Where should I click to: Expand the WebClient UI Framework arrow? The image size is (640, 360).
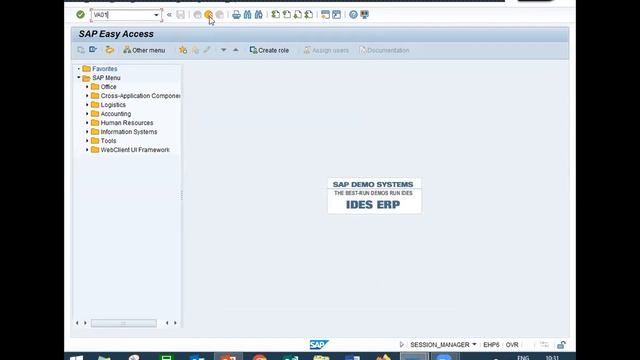click(x=87, y=149)
